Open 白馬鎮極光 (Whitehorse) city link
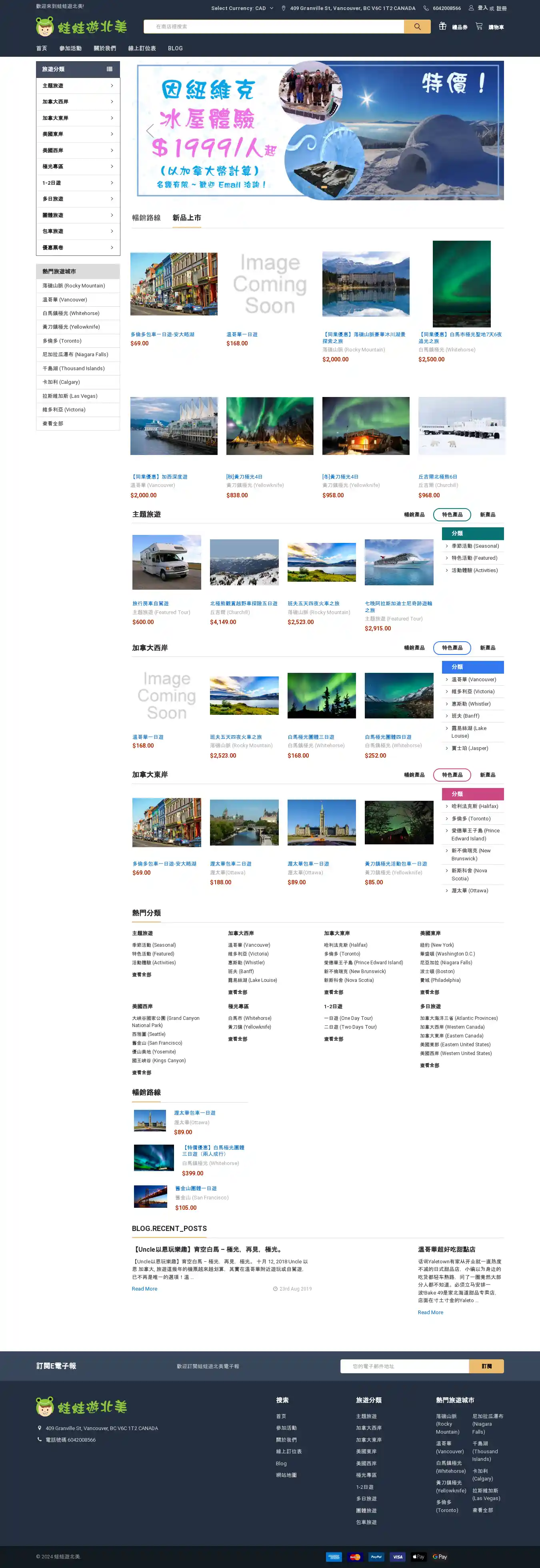Image resolution: width=540 pixels, height=1568 pixels. 71,313
